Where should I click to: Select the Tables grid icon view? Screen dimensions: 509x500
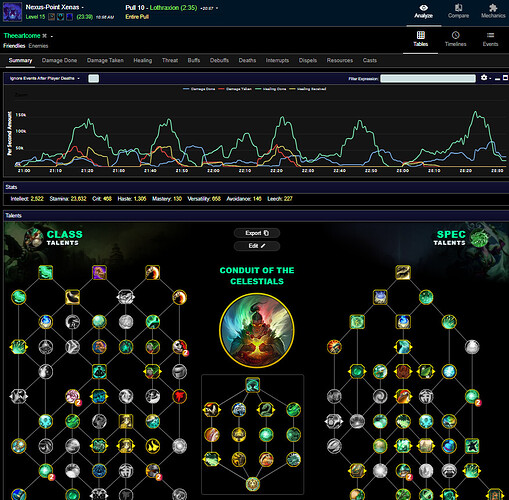coord(421,39)
